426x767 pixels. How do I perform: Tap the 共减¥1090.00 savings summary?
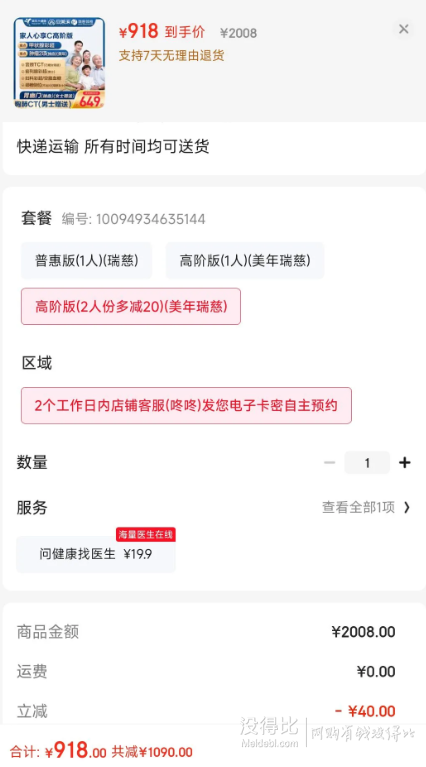[x=152, y=752]
